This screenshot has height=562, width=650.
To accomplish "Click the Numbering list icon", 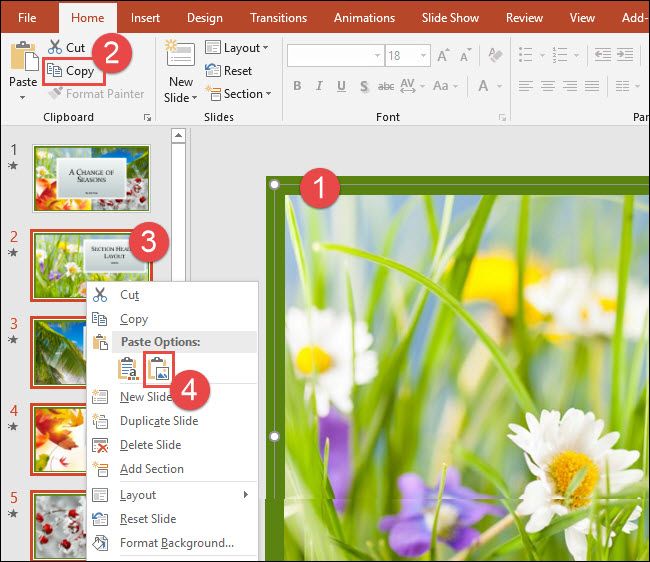I will pyautogui.click(x=560, y=55).
